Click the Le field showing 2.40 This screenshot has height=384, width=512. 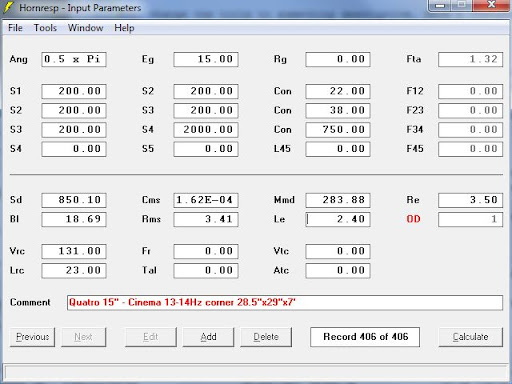[x=338, y=219]
